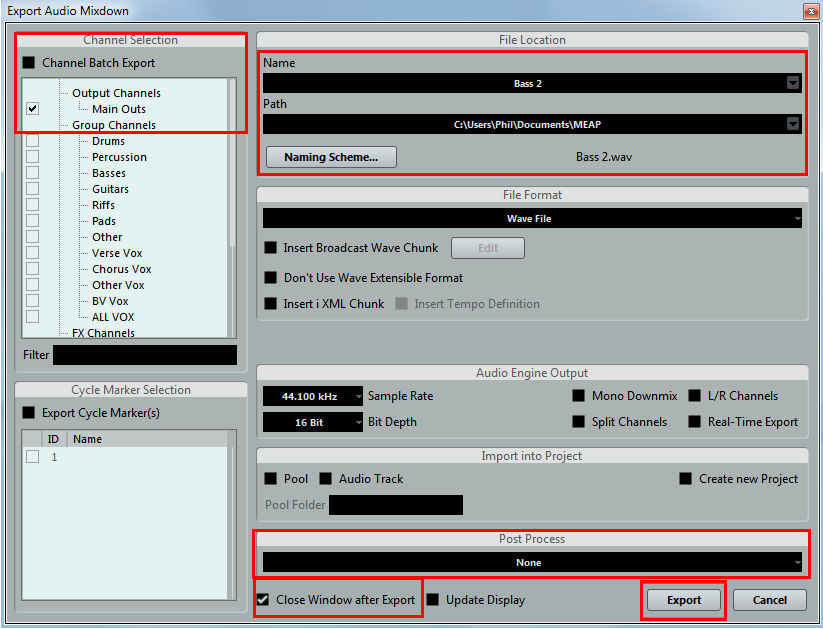
Task: Open the 16 Bit depth dropdown
Action: tap(313, 422)
